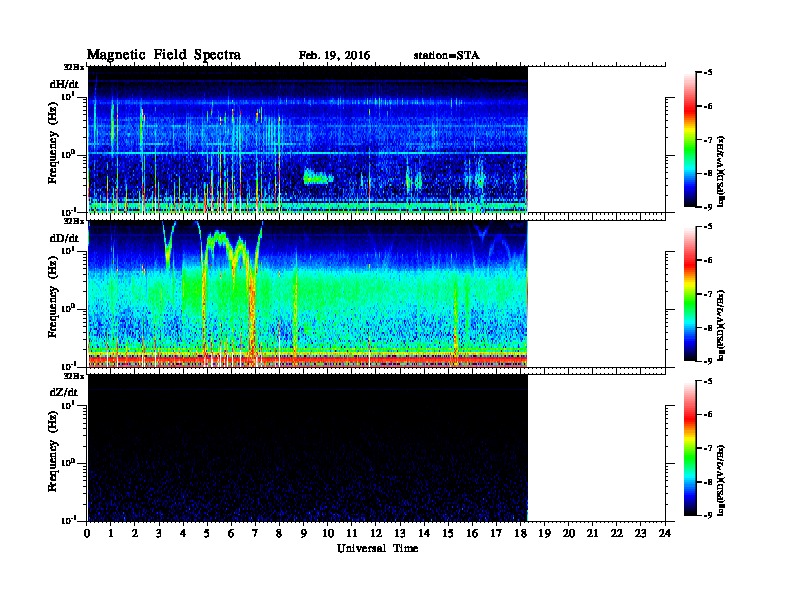Click the "-6" tick on dD/dt color bar

point(708,261)
